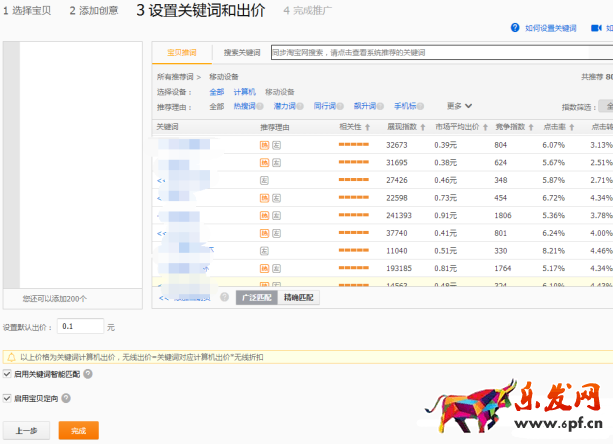Image resolution: width=613 pixels, height=444 pixels.
Task: Click help icon beside 启用宝贝定向
Action: click(66, 398)
